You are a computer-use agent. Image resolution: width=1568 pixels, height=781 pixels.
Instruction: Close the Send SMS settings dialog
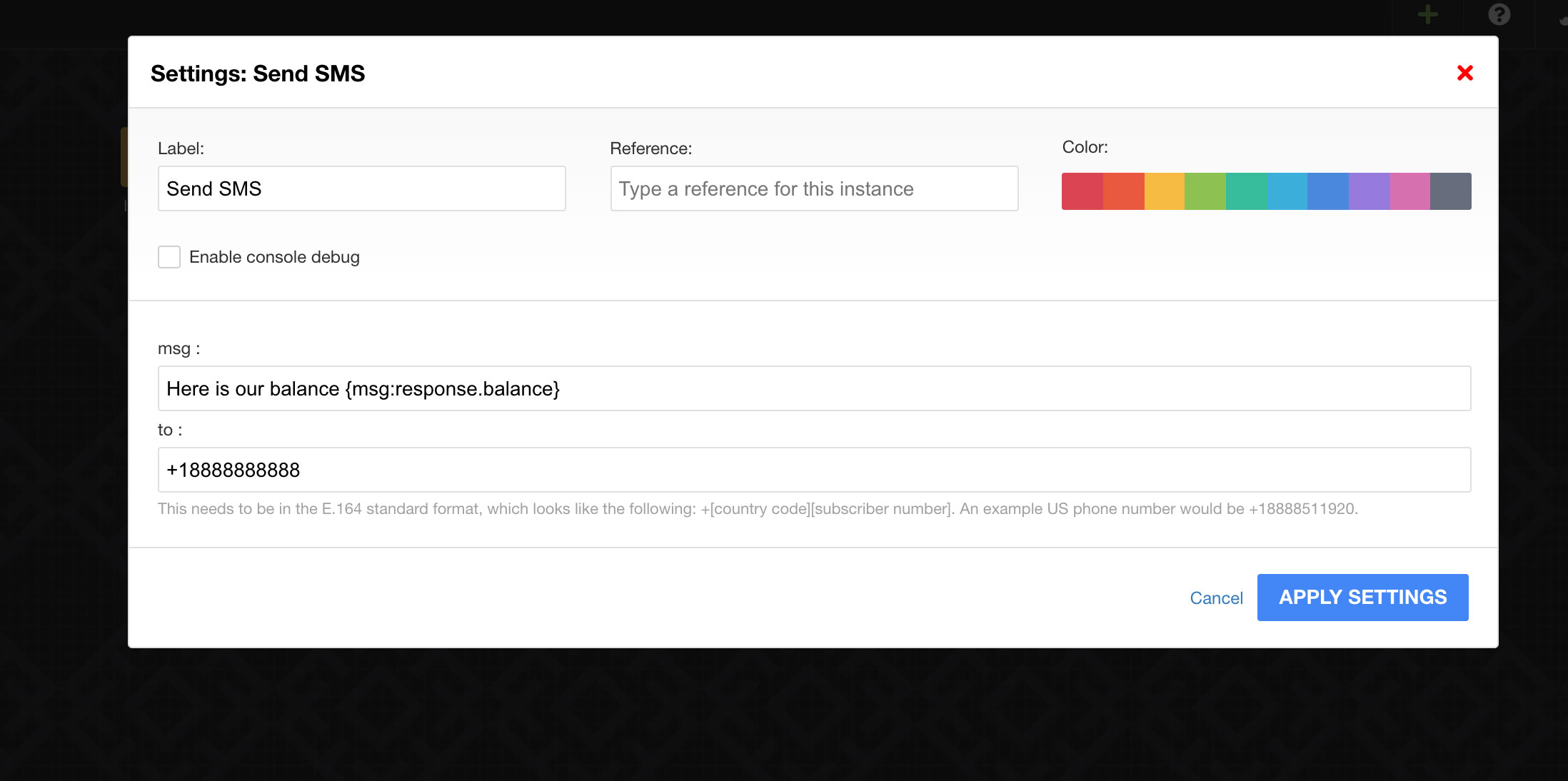click(1464, 73)
